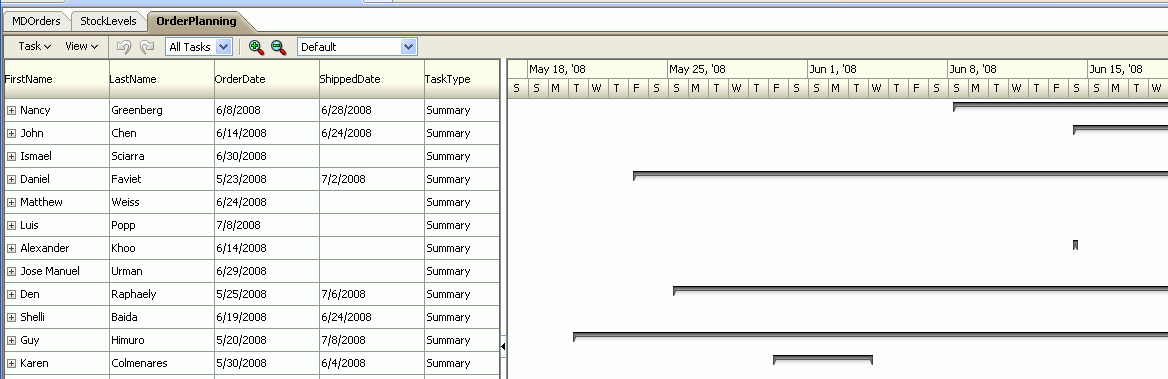Click the FirstName column header
1168x379 pixels.
click(57, 79)
